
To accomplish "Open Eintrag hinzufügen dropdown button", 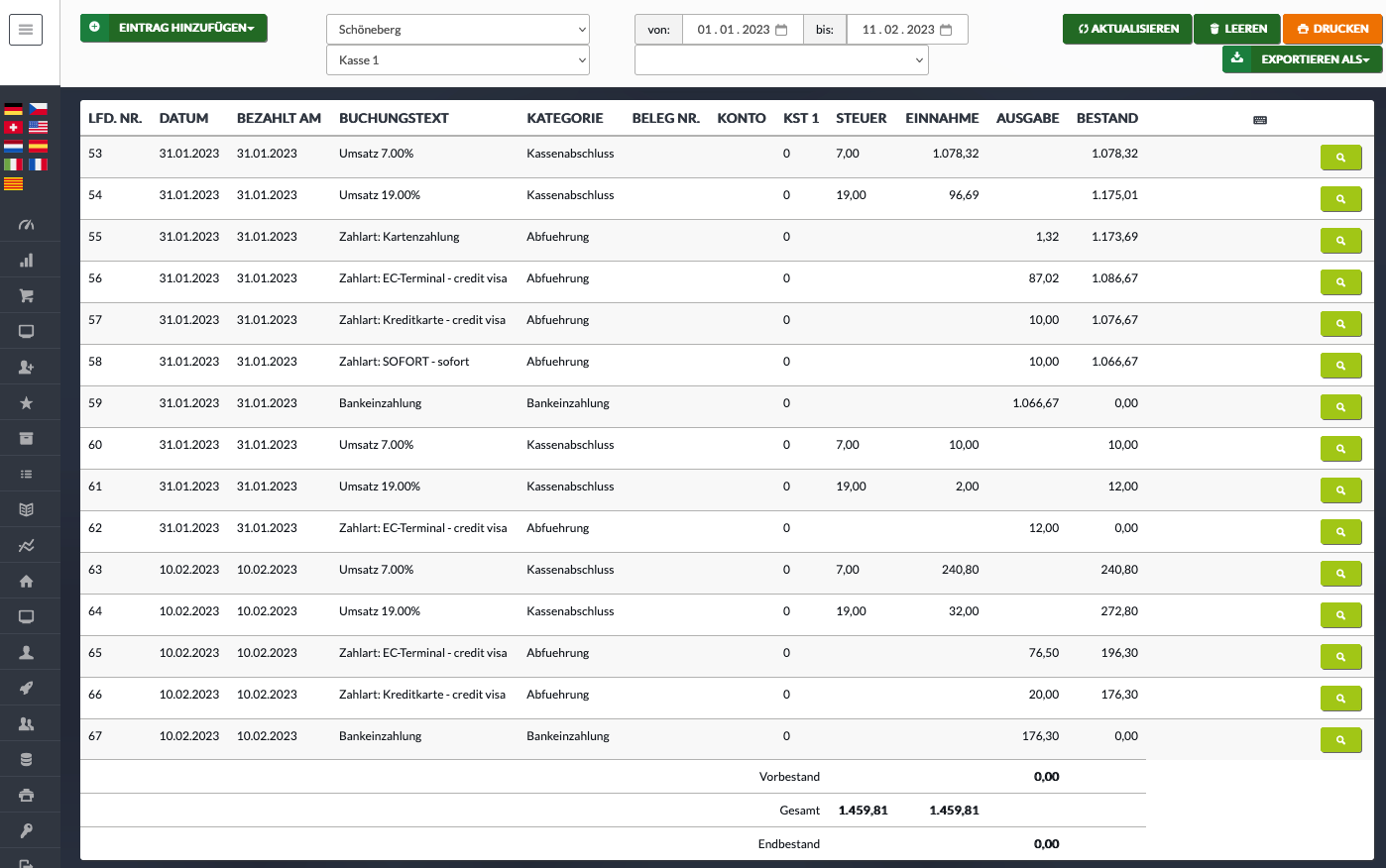I will (x=173, y=28).
